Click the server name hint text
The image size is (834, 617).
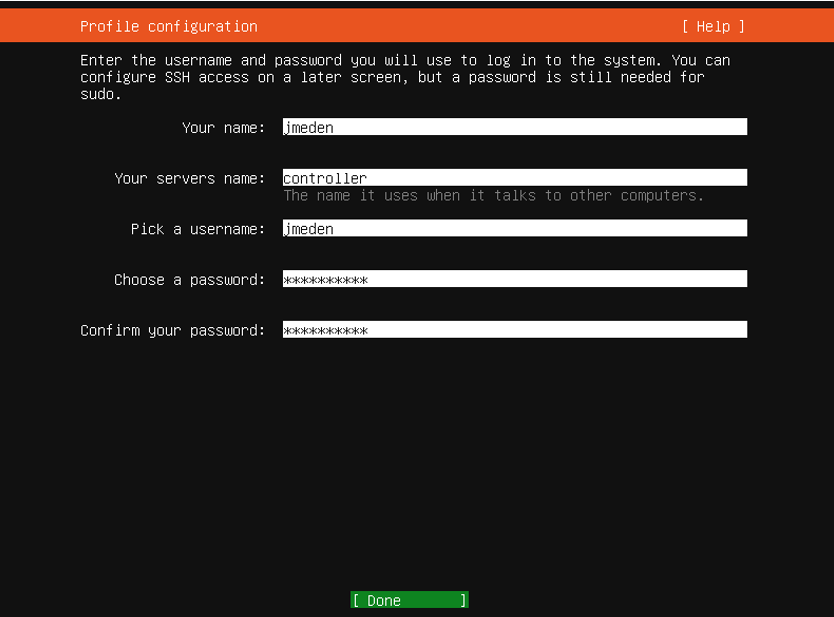coord(493,196)
